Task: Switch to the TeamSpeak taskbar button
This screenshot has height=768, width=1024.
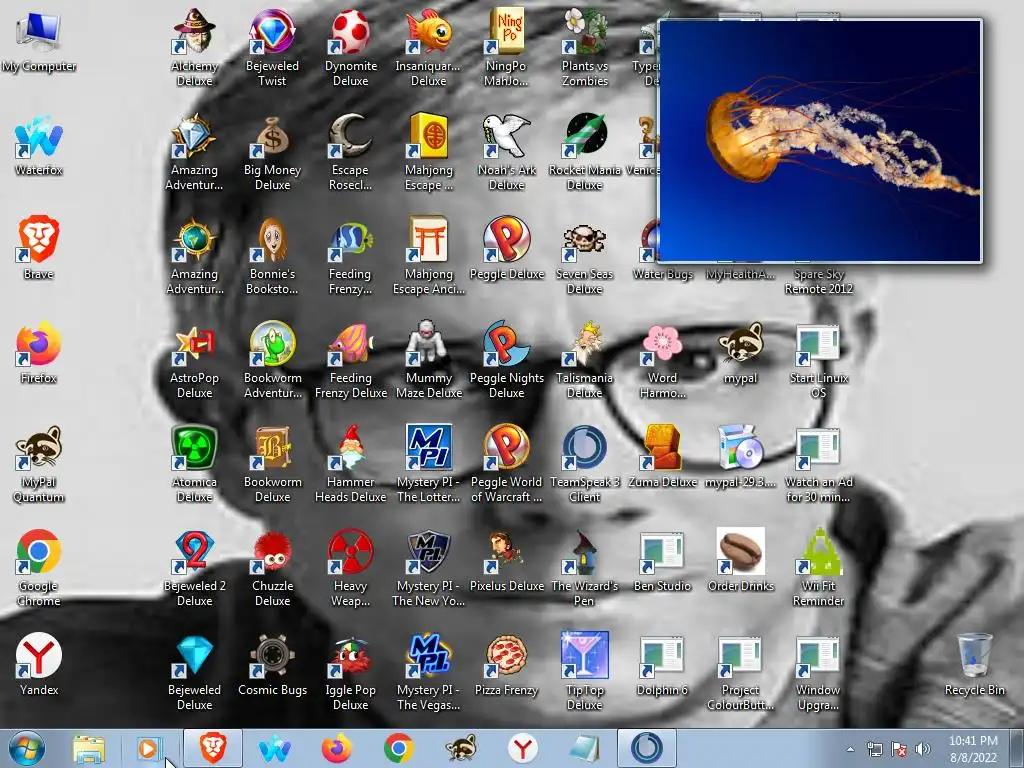Action: coord(647,749)
